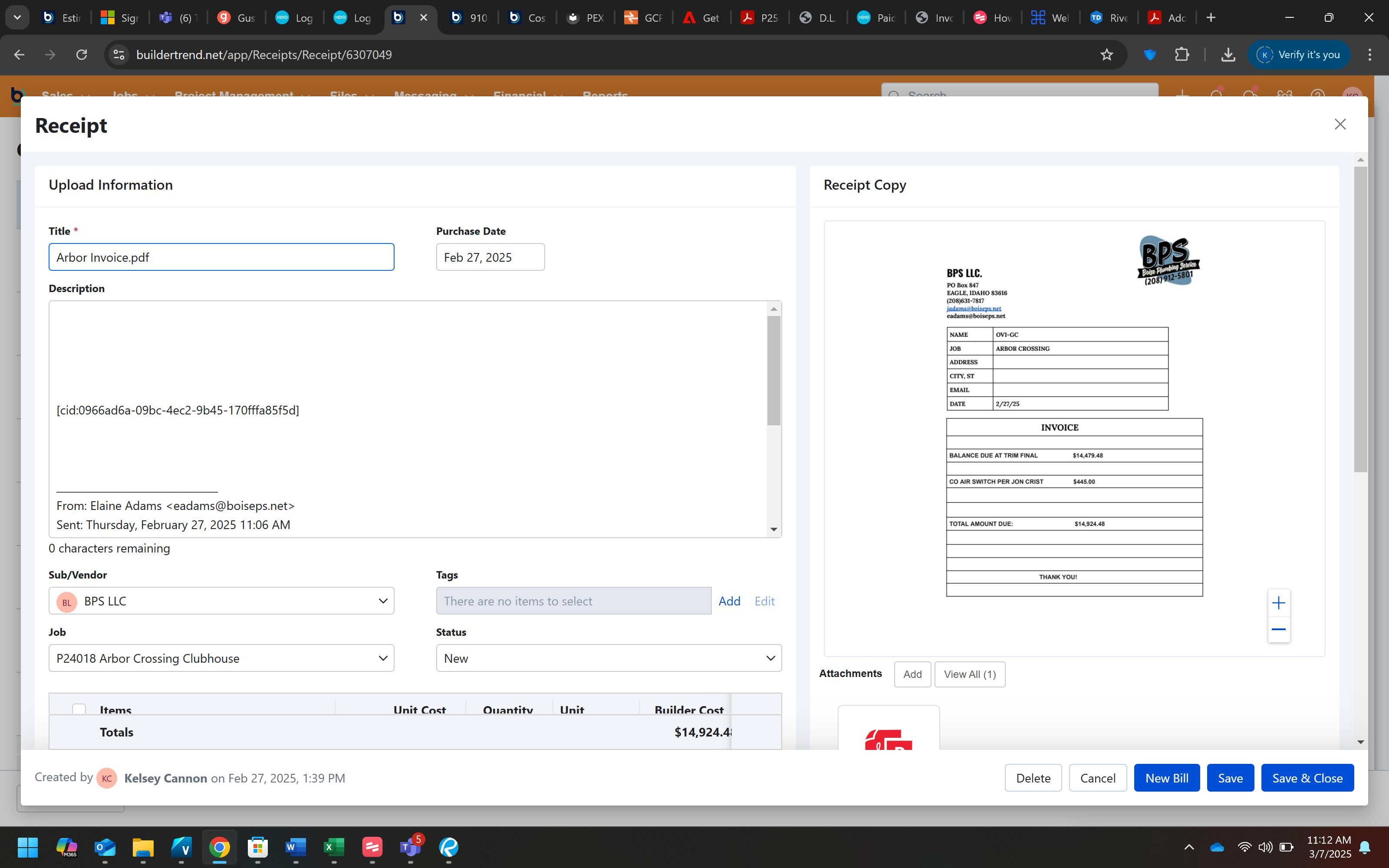Close the Receipt dialog with the X icon

tap(1340, 125)
